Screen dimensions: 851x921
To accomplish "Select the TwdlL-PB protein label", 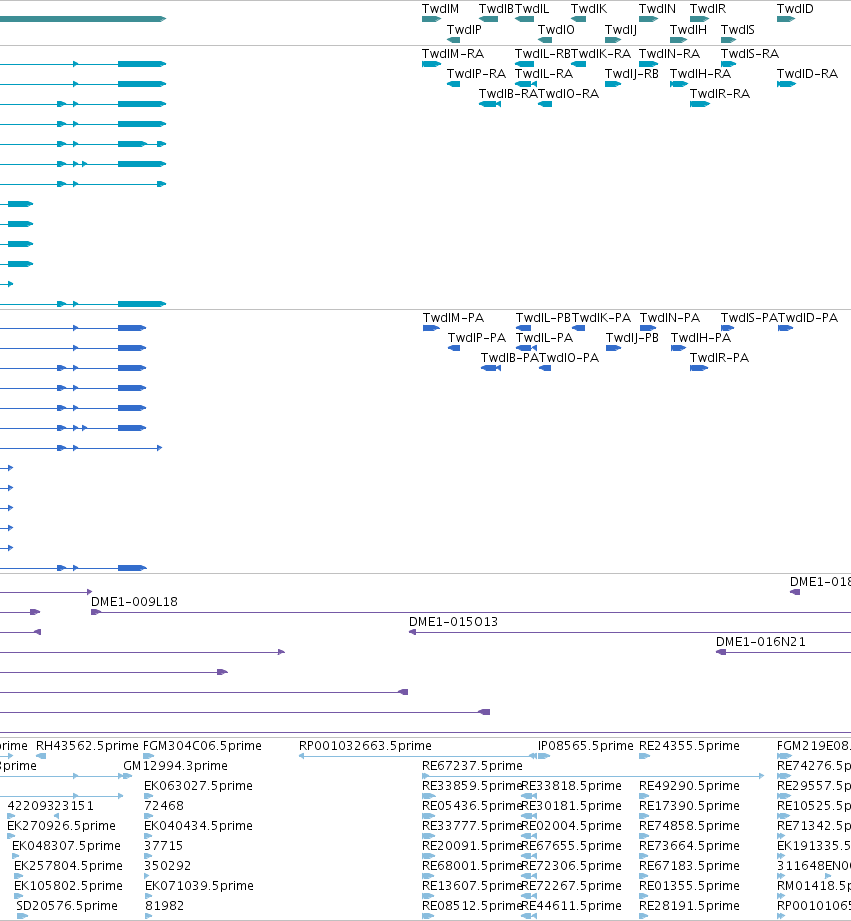I will coord(544,318).
